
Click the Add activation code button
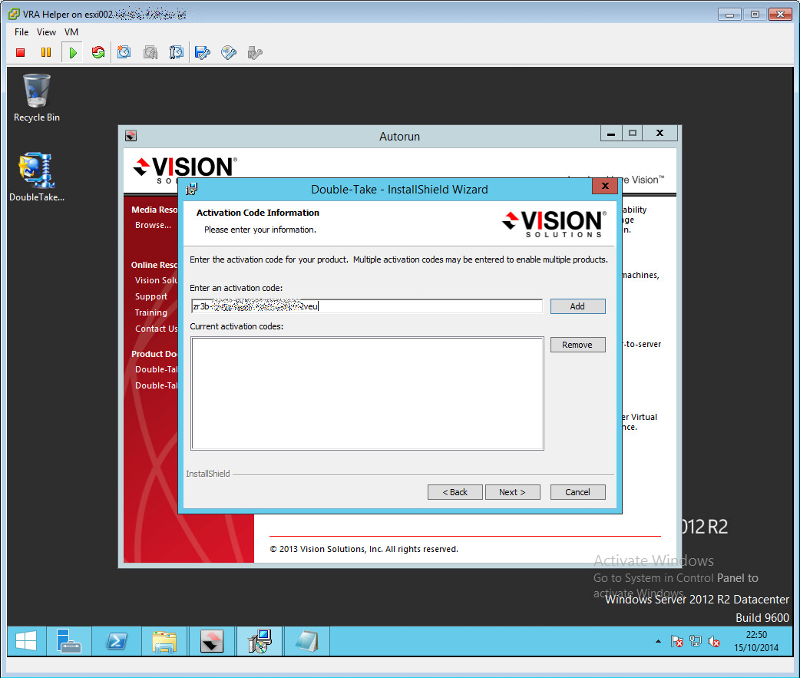tap(578, 306)
